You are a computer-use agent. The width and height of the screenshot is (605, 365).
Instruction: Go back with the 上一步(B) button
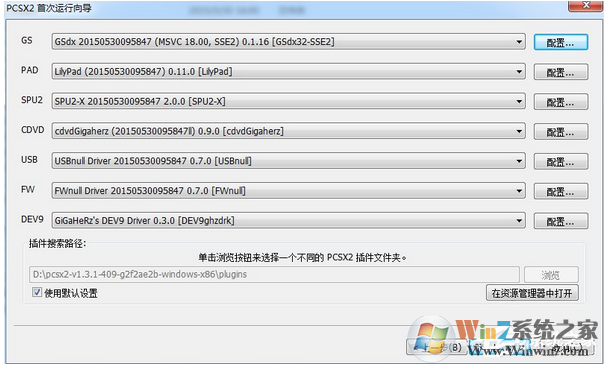point(436,347)
